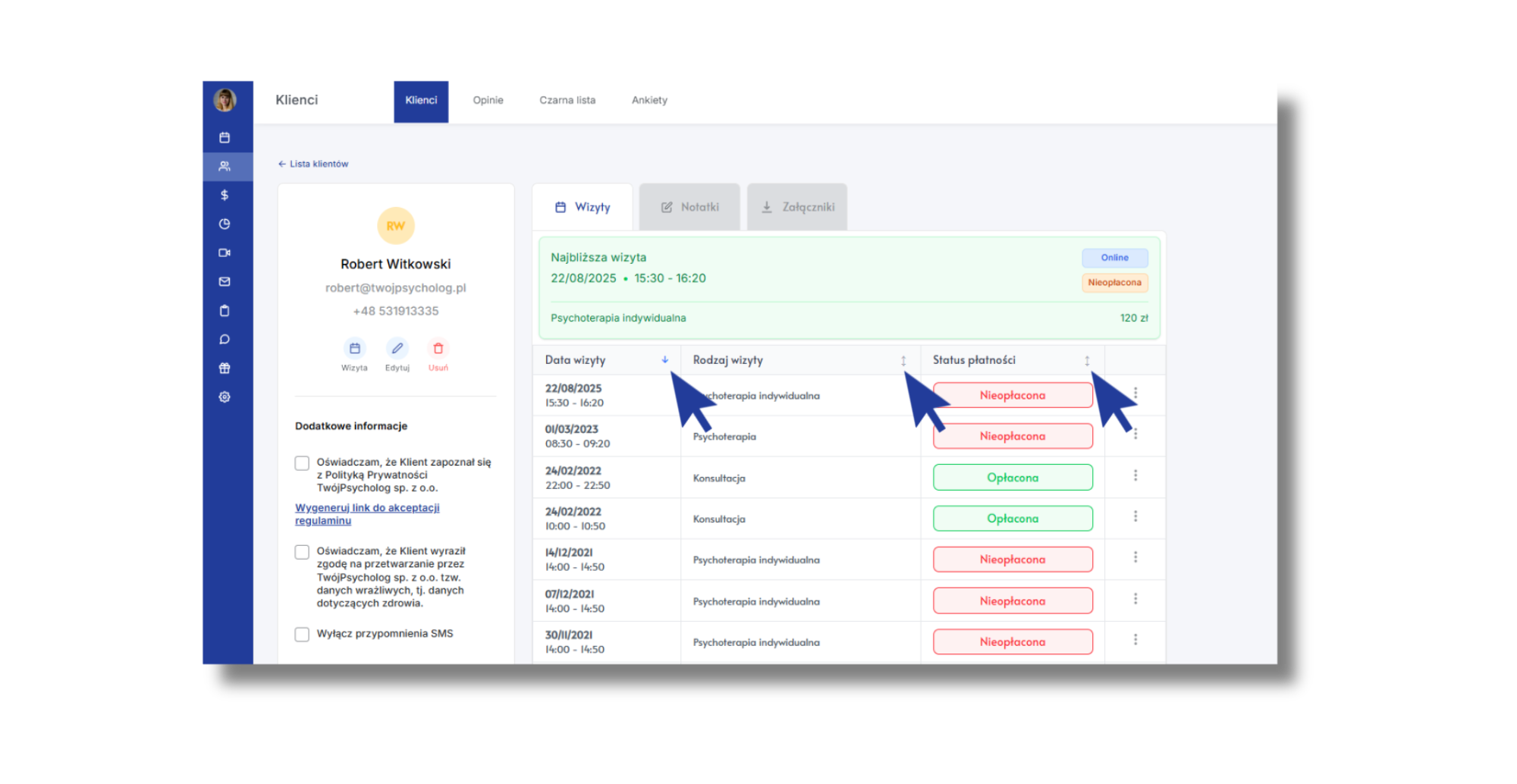Click Nieopłacona status for 22/08/2025 visit
The height and width of the screenshot is (784, 1517).
(x=1013, y=395)
